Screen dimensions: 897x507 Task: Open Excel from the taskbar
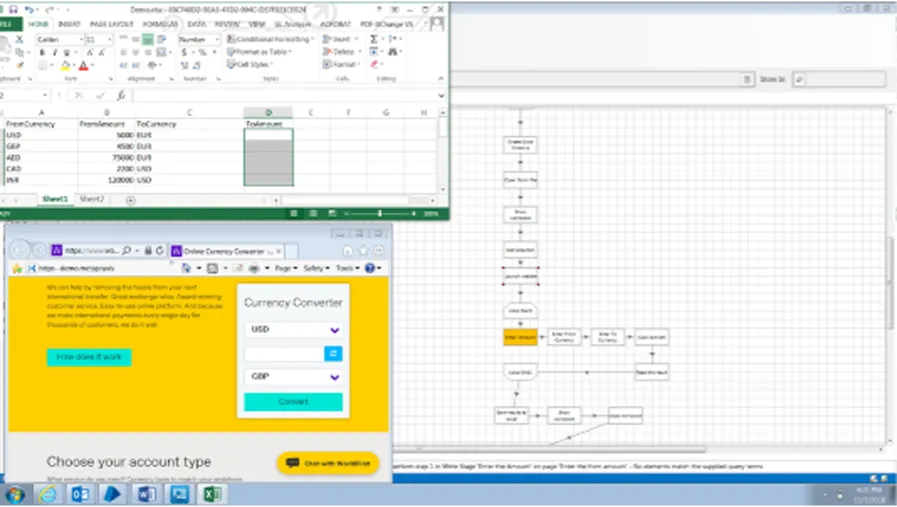(x=212, y=494)
